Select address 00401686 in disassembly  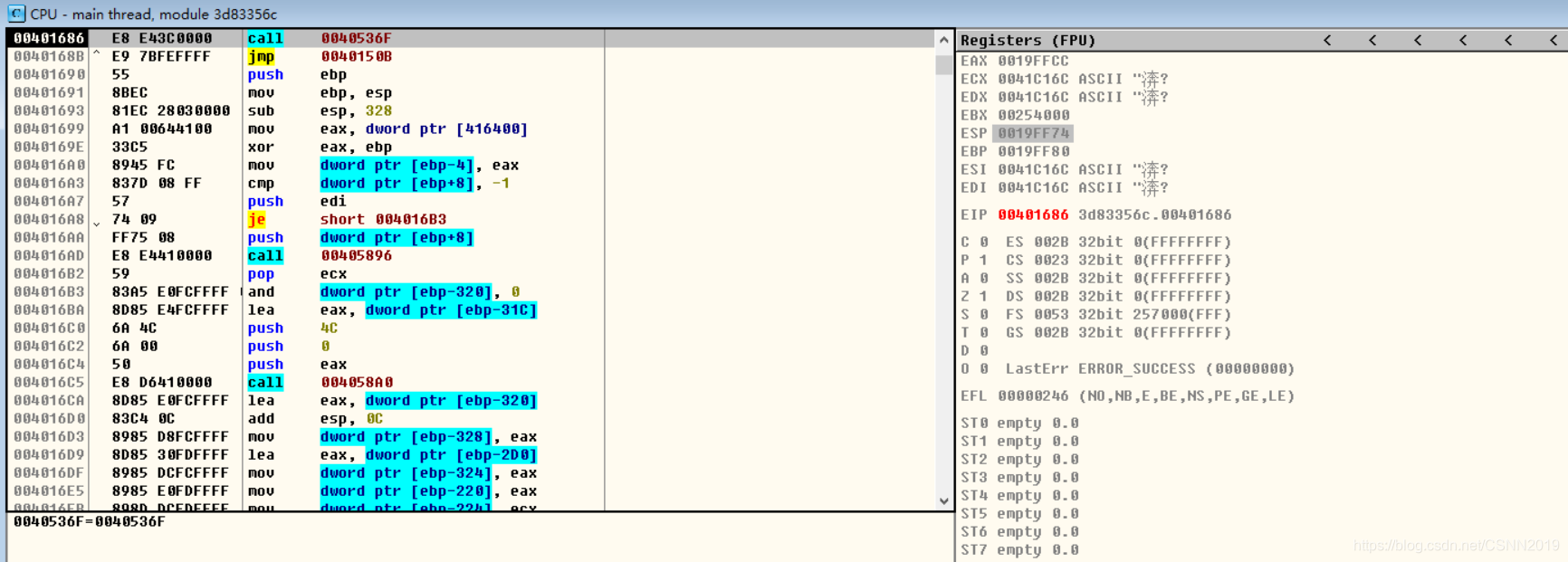[x=49, y=38]
